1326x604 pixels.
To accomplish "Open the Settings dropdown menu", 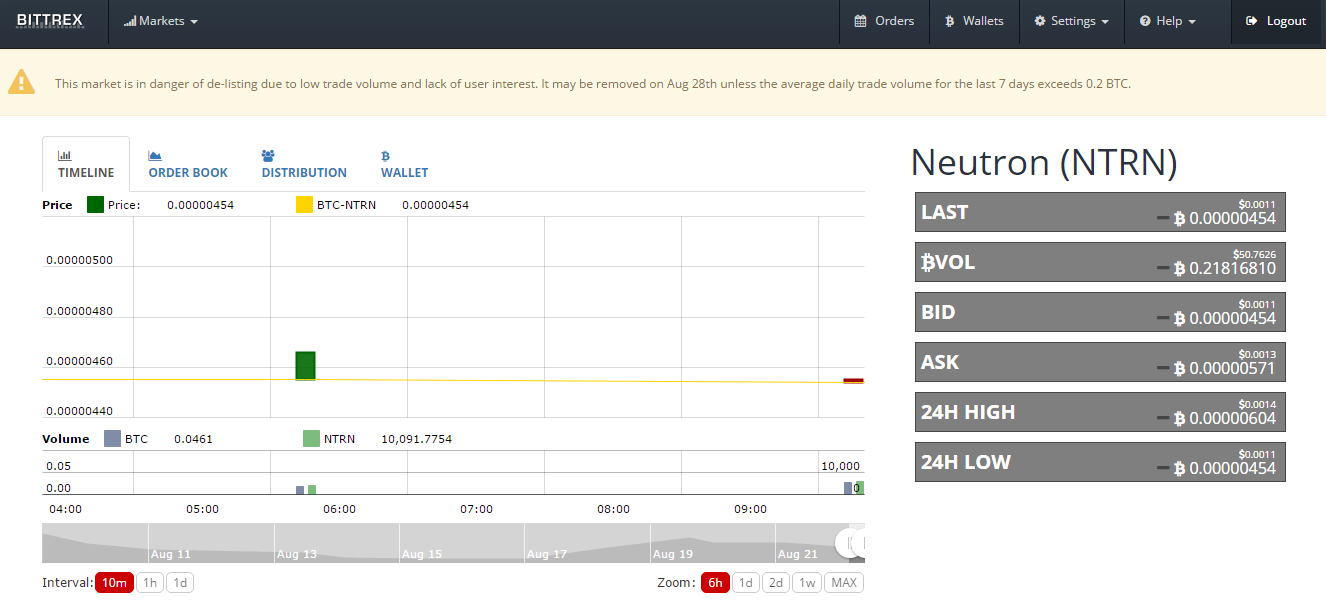I will tap(1071, 21).
